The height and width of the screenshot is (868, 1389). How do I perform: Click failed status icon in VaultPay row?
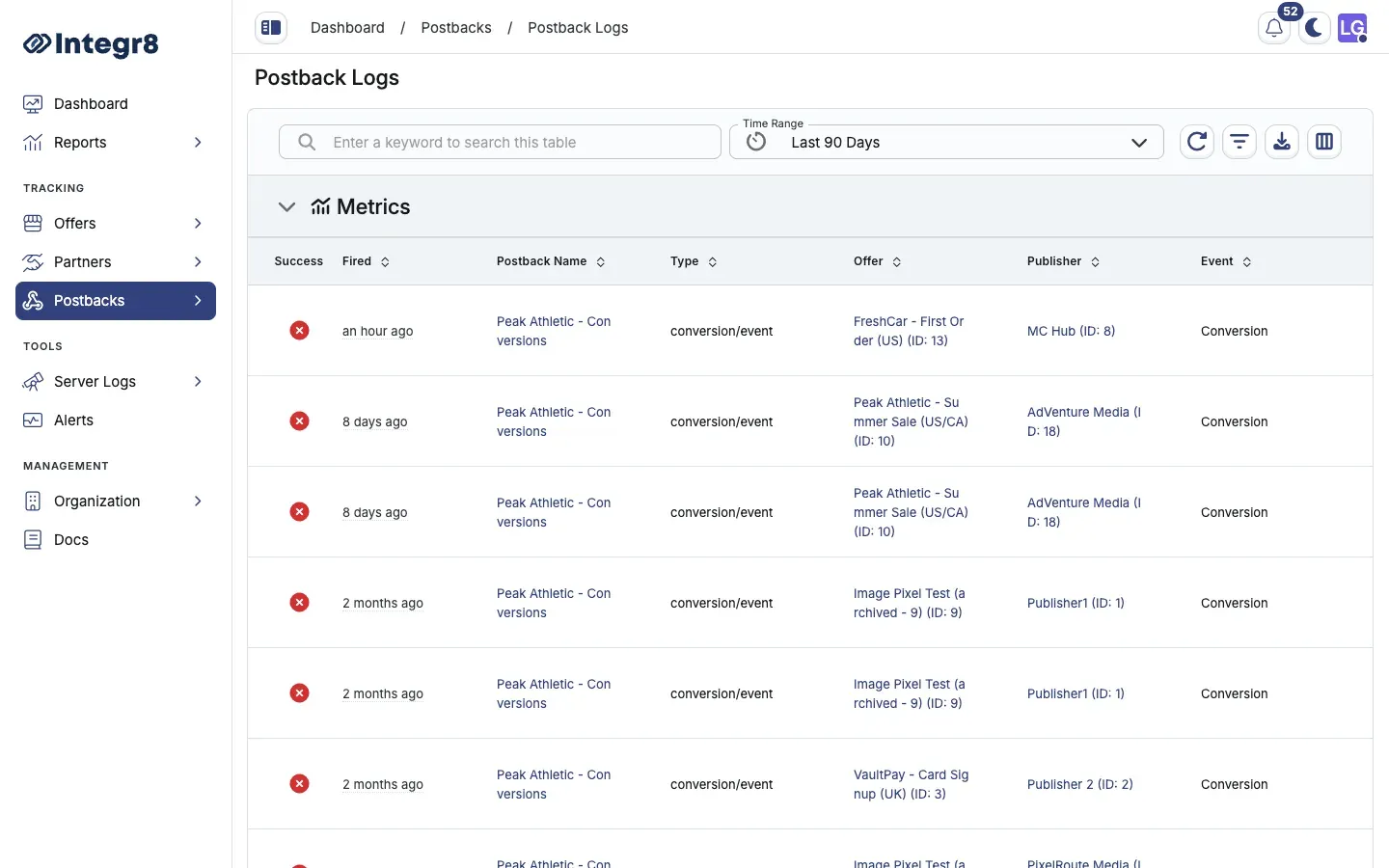(300, 784)
